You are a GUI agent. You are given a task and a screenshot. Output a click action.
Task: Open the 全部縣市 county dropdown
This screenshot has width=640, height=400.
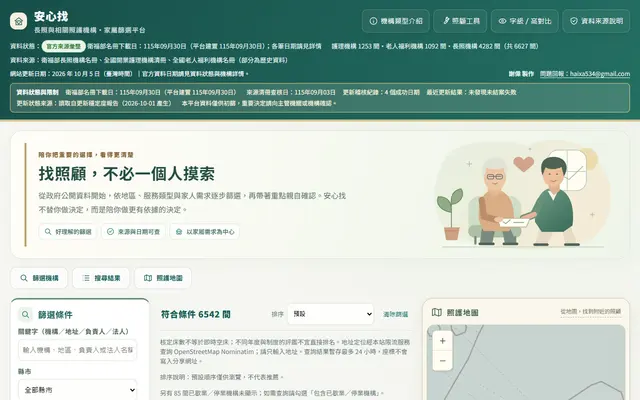78,390
